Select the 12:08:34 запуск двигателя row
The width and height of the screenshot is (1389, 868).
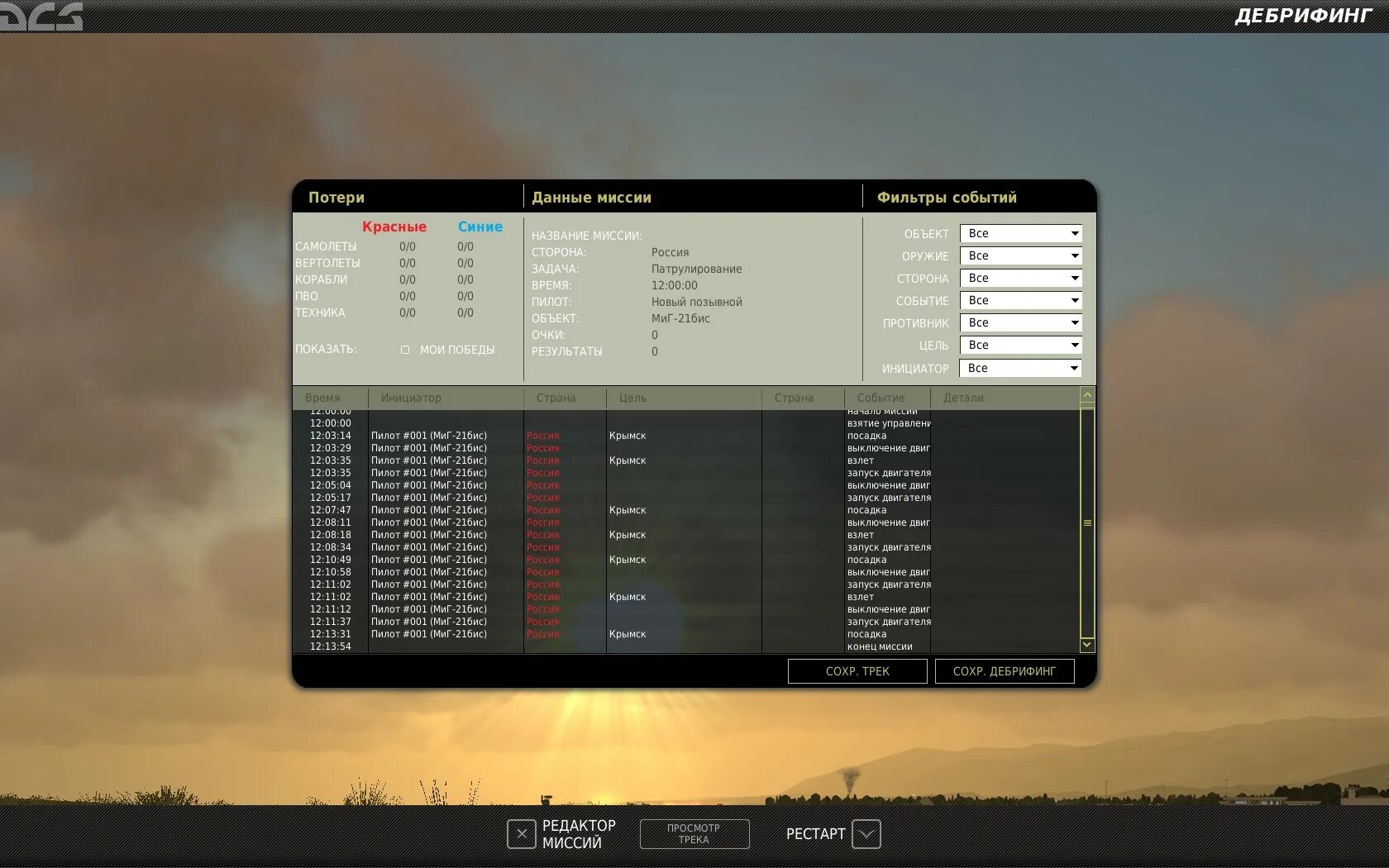pyautogui.click(x=686, y=547)
